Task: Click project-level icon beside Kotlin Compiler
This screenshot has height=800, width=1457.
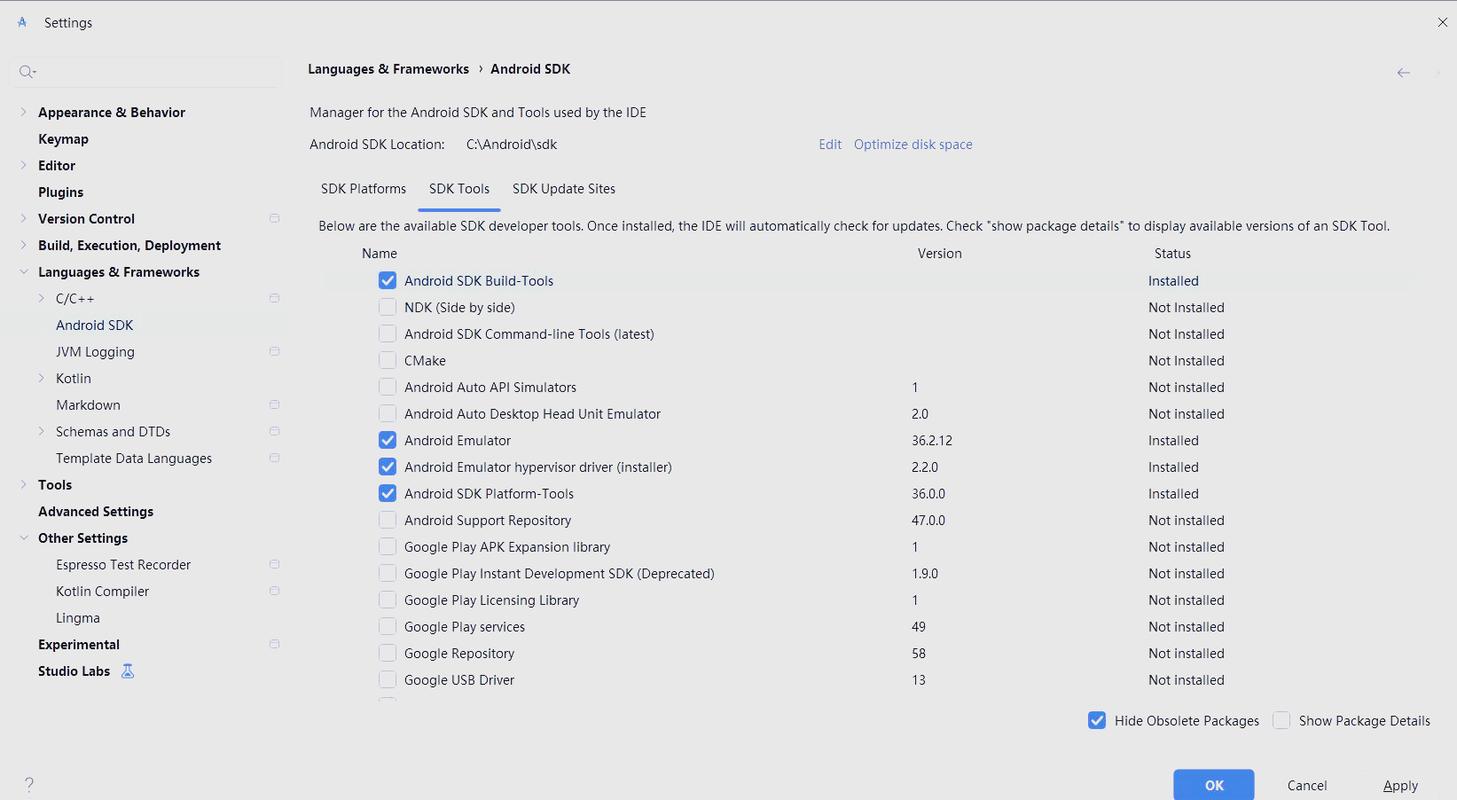Action: pyautogui.click(x=274, y=591)
